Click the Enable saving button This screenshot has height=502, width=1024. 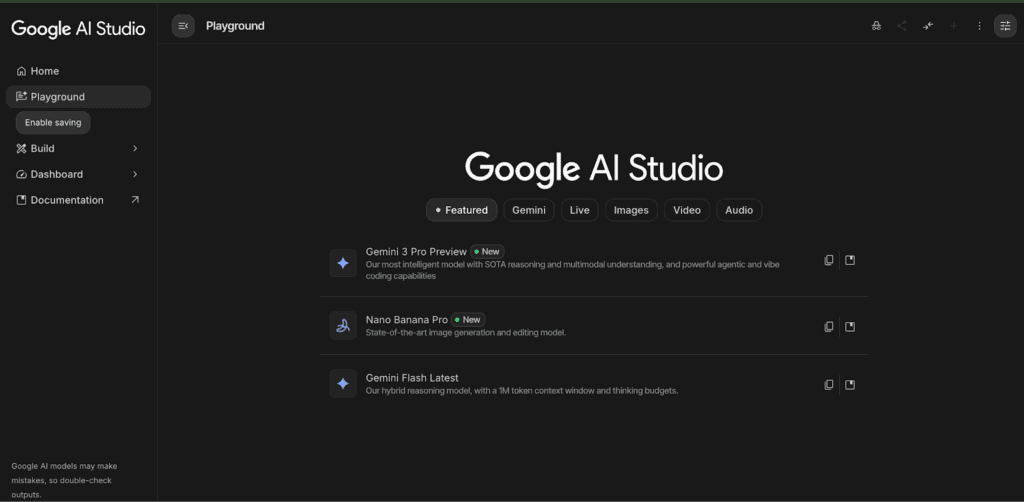tap(53, 123)
